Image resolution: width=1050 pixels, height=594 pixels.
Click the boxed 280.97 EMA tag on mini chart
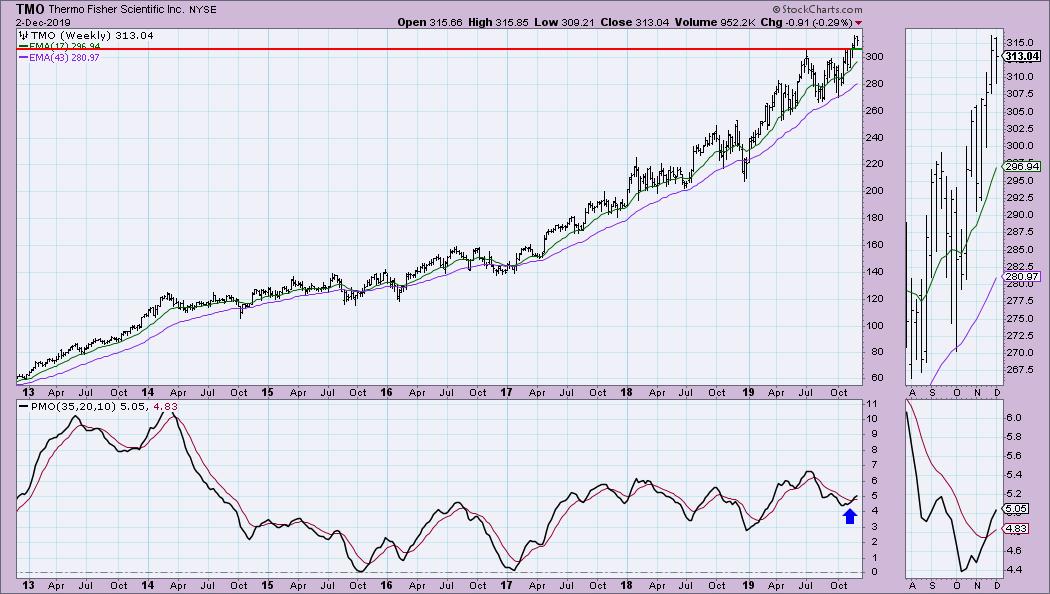click(x=1022, y=277)
